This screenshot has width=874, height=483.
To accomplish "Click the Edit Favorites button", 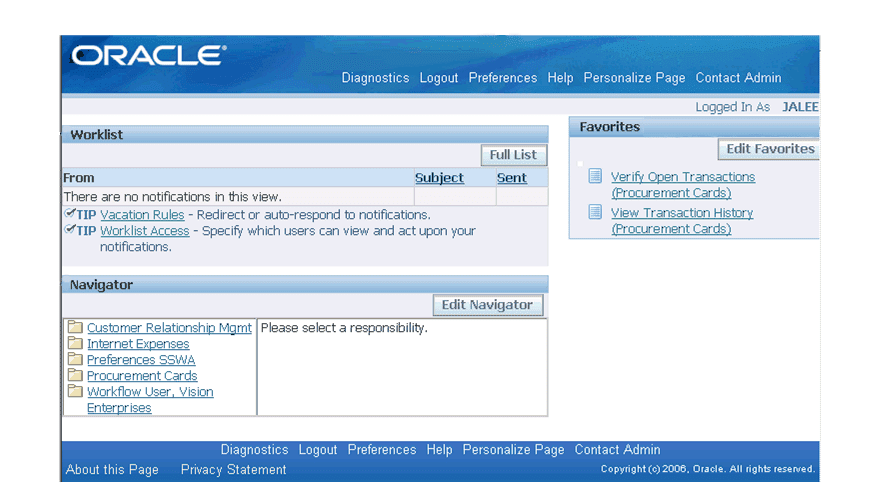I will pyautogui.click(x=770, y=149).
